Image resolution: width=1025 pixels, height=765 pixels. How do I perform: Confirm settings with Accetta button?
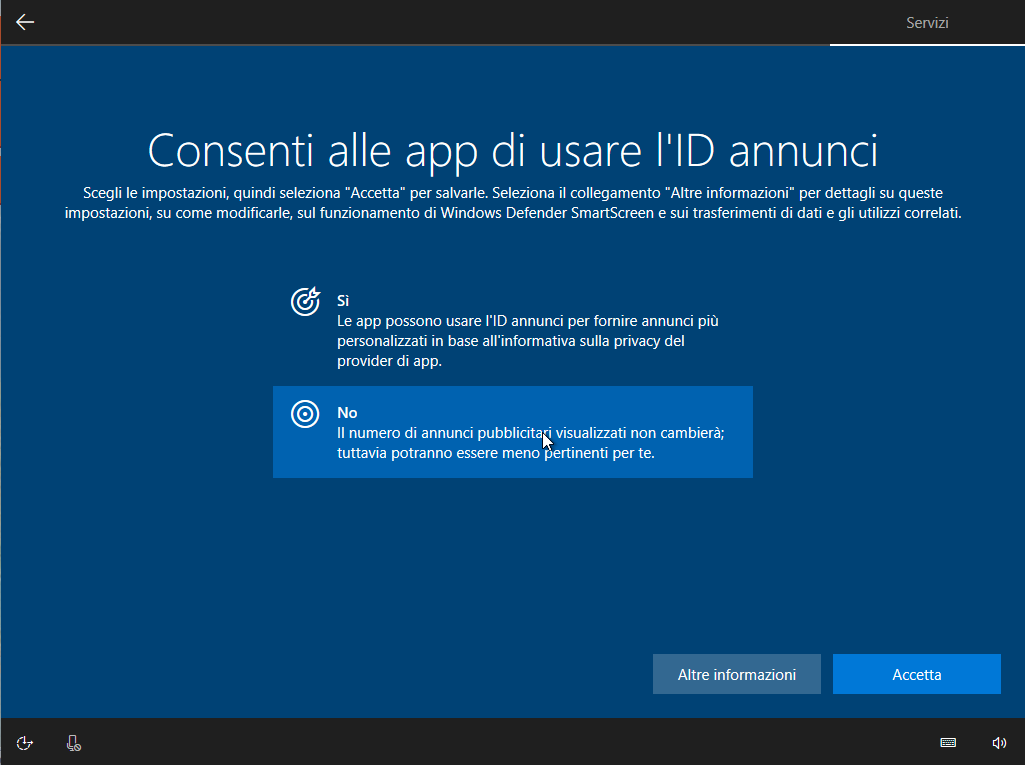pos(916,674)
